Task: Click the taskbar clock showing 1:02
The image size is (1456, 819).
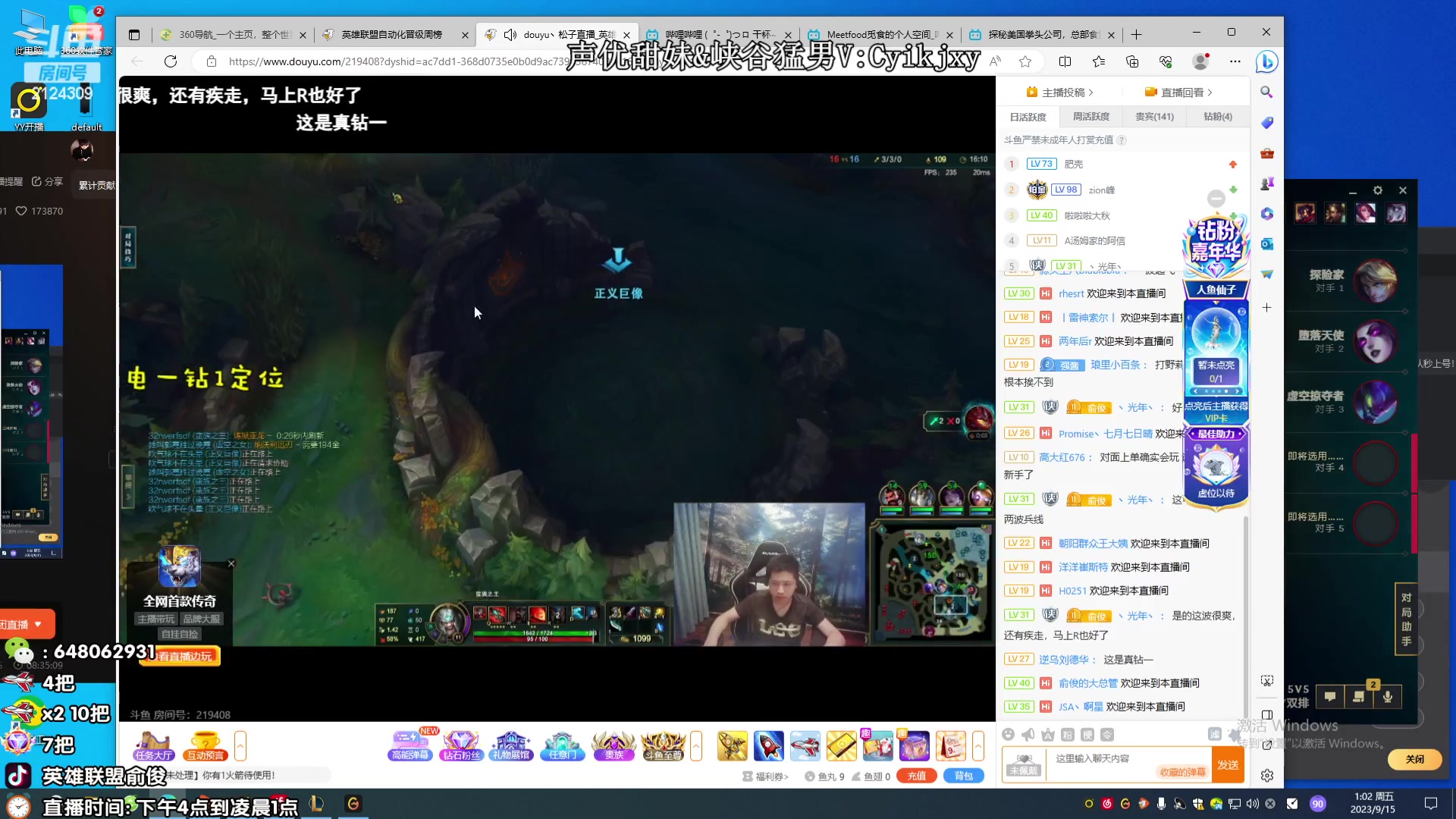Action: coord(1373,803)
